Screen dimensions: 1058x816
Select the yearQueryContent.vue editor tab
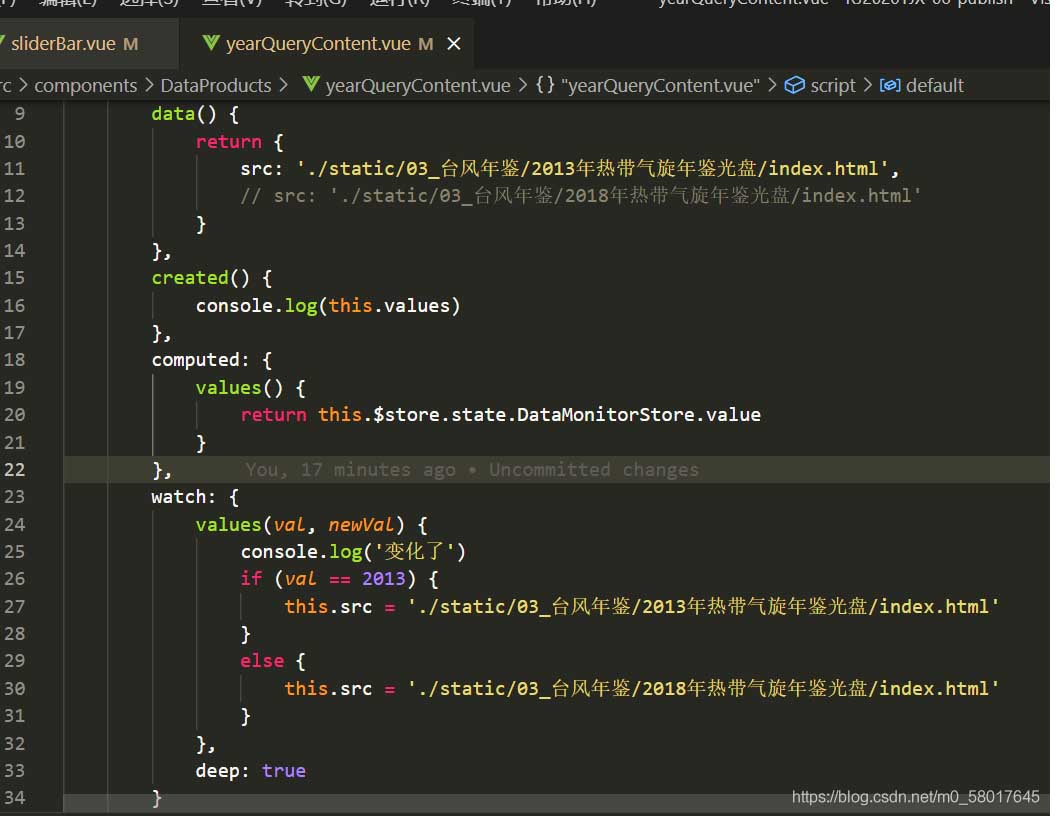(317, 44)
